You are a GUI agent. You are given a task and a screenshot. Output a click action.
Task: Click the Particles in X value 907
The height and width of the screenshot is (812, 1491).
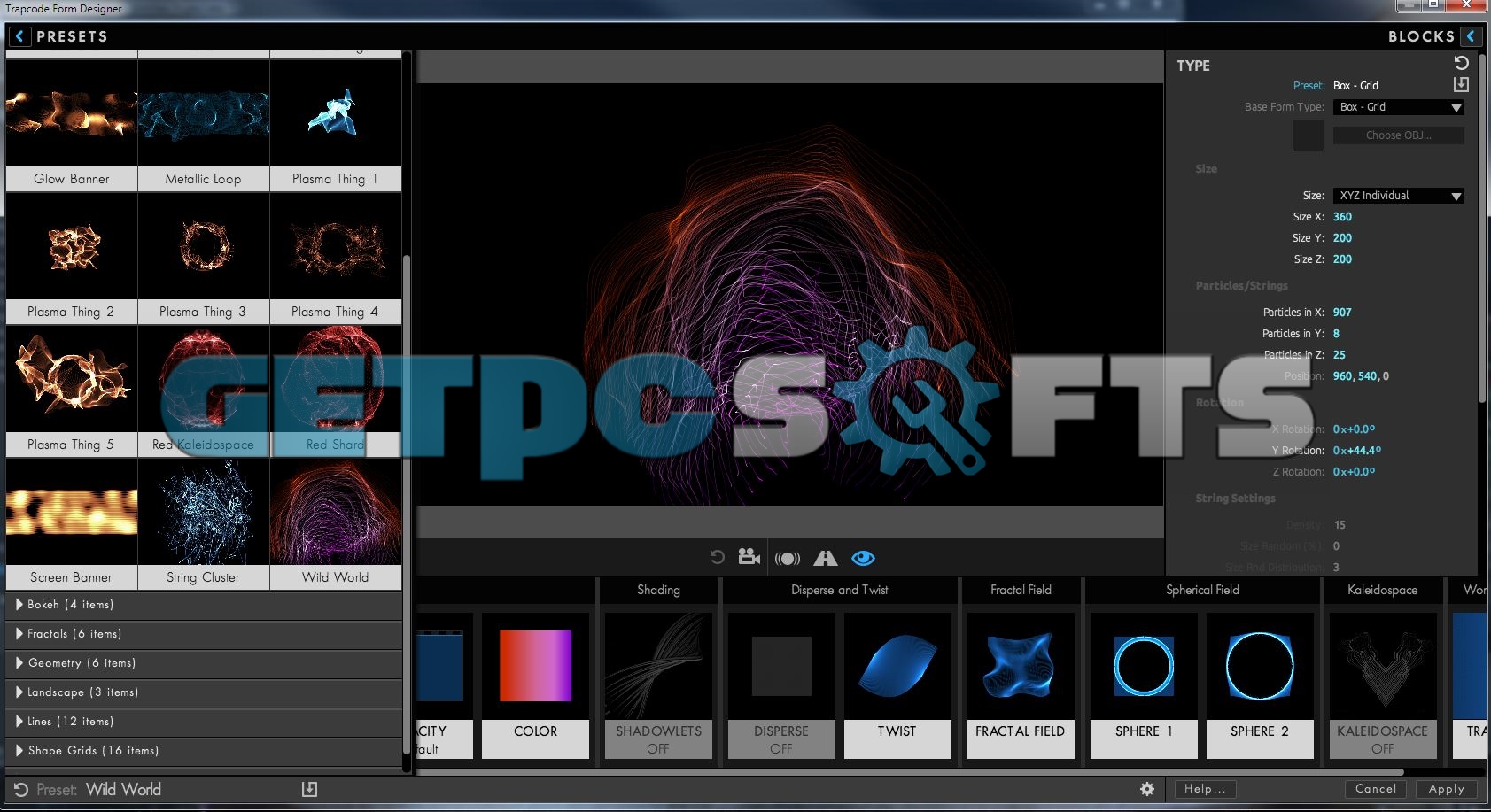[x=1342, y=313]
